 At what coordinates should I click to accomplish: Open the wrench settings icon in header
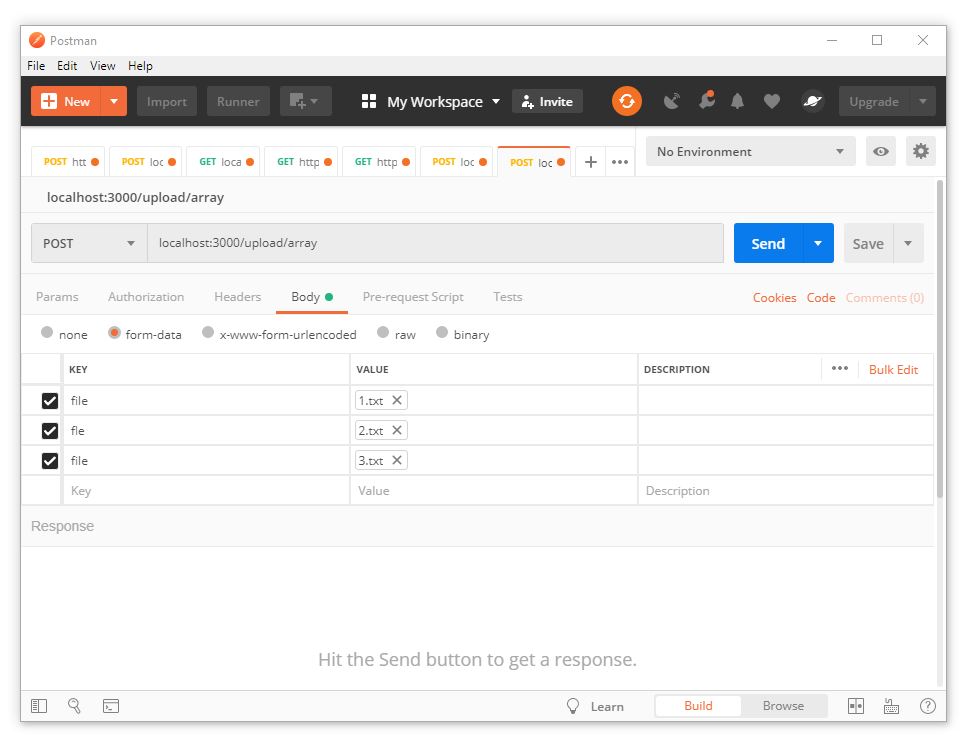[706, 101]
